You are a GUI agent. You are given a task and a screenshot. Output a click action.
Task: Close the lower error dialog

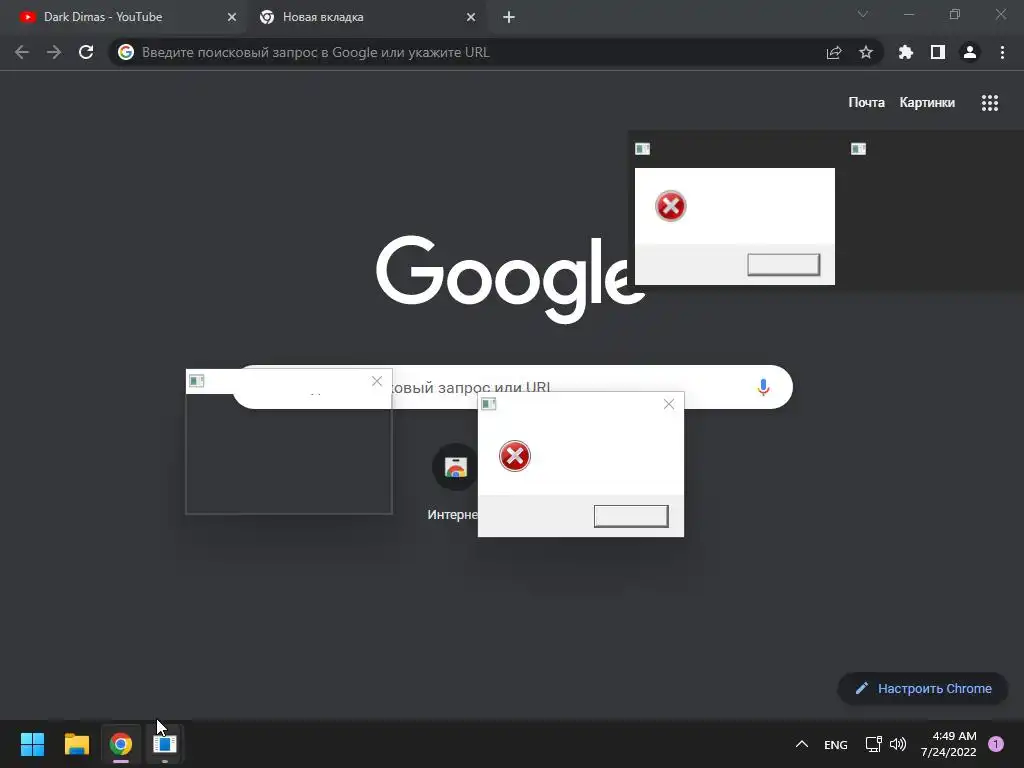[669, 404]
